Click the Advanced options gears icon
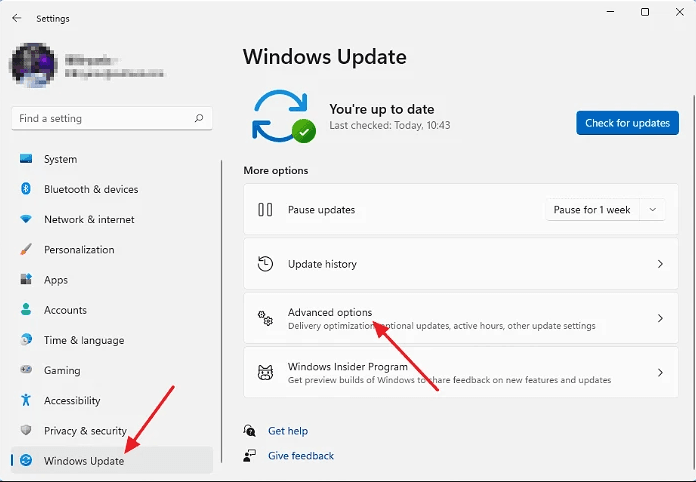The image size is (696, 482). pos(265,318)
